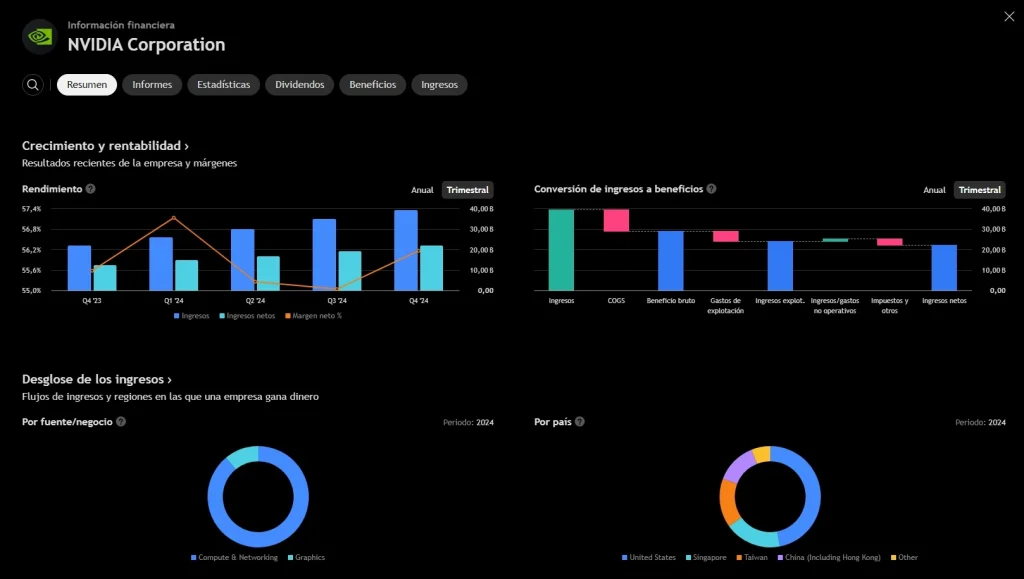The height and width of the screenshot is (579, 1024).
Task: Click the Singapore donut segment
Action: tap(754, 535)
